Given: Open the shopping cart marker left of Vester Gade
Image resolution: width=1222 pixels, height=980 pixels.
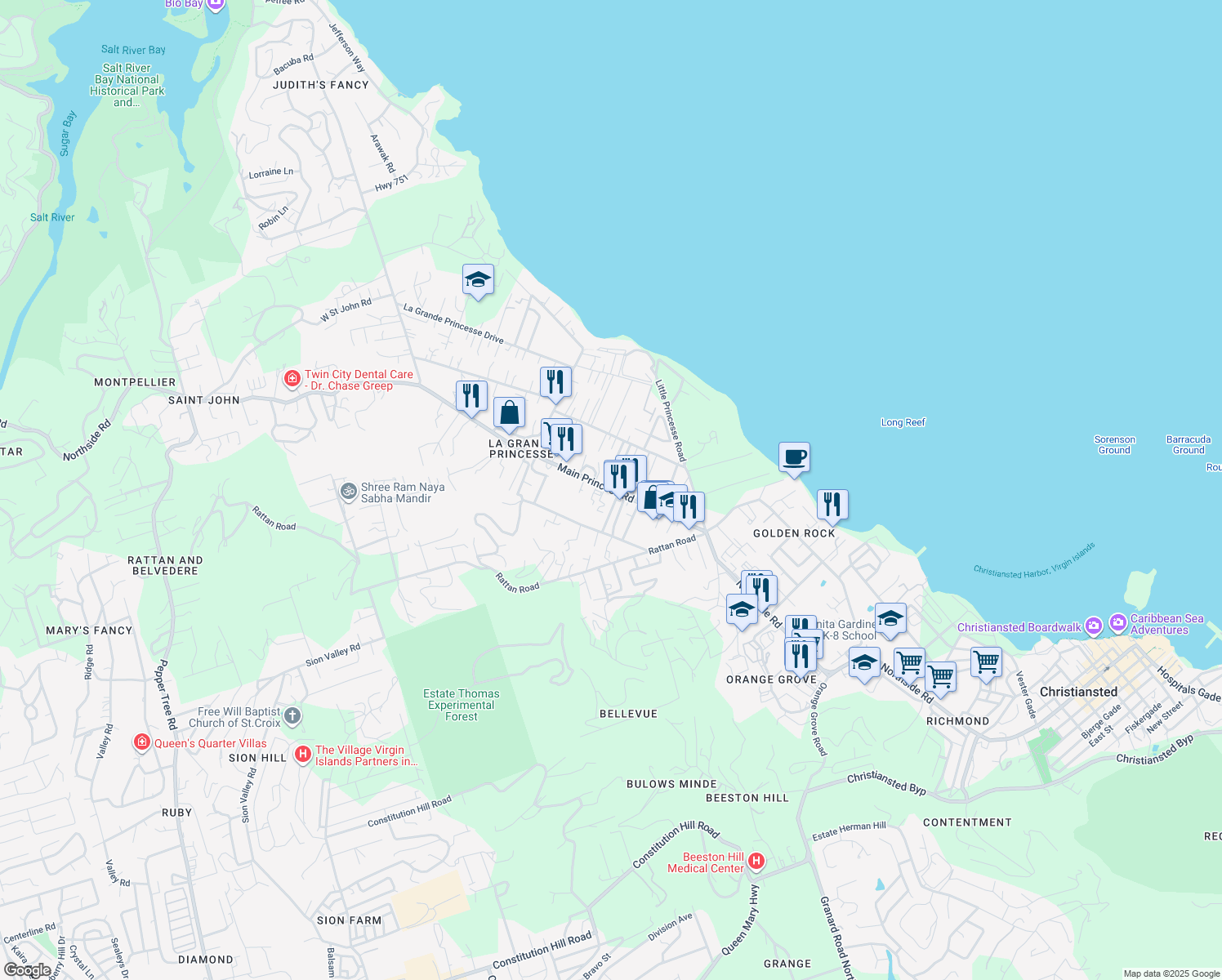Looking at the screenshot, I should pyautogui.click(x=986, y=664).
